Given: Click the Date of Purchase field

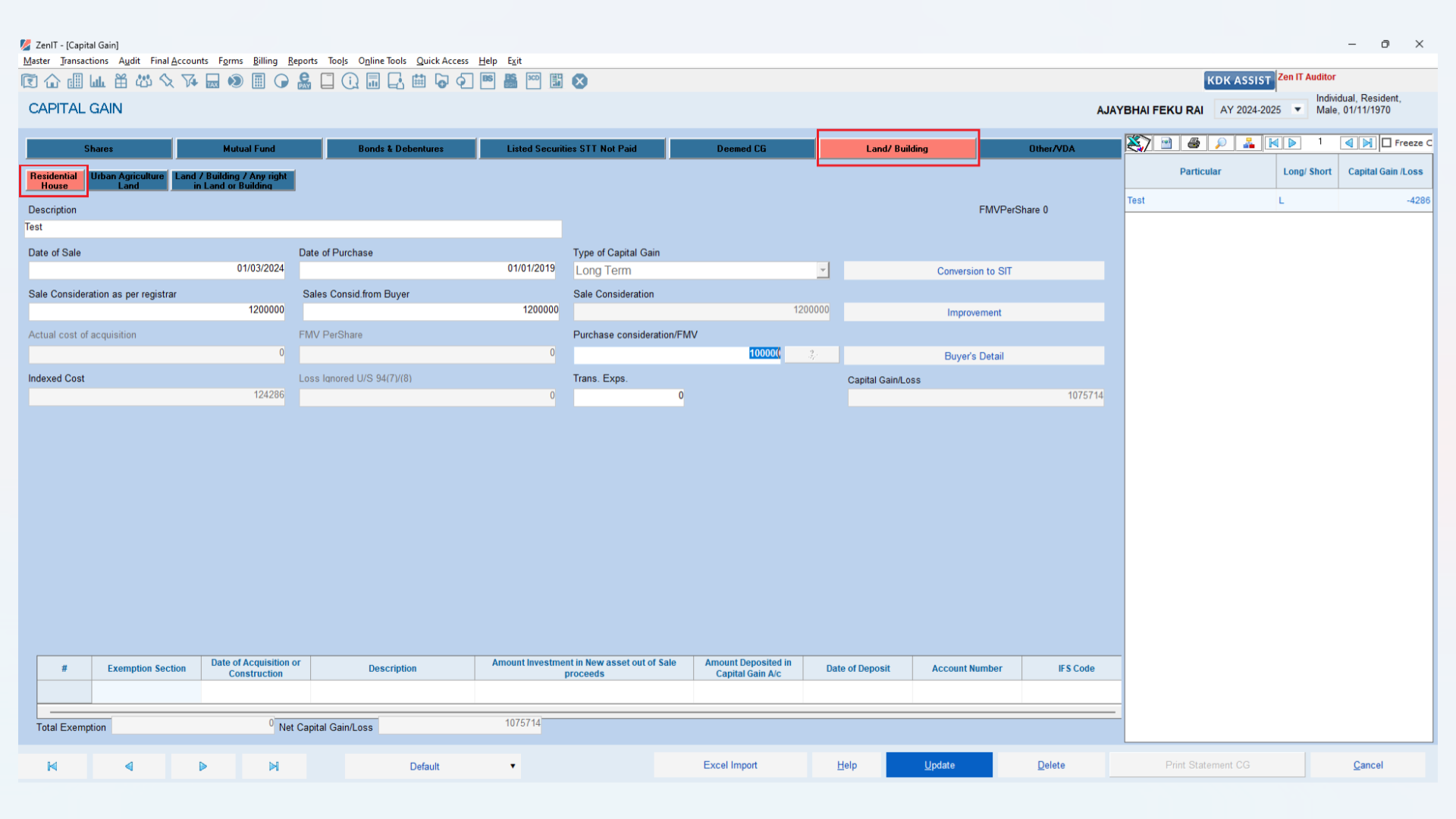Looking at the screenshot, I should tap(428, 269).
